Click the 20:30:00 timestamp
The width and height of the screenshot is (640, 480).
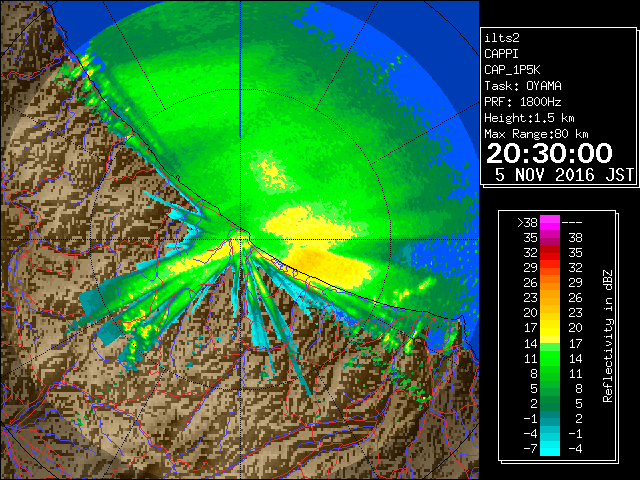(549, 153)
